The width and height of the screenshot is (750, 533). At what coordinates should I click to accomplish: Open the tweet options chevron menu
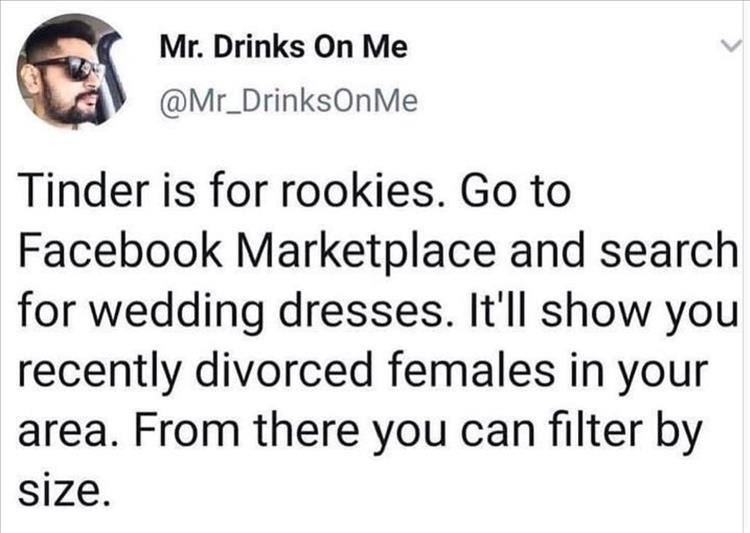pos(731,46)
